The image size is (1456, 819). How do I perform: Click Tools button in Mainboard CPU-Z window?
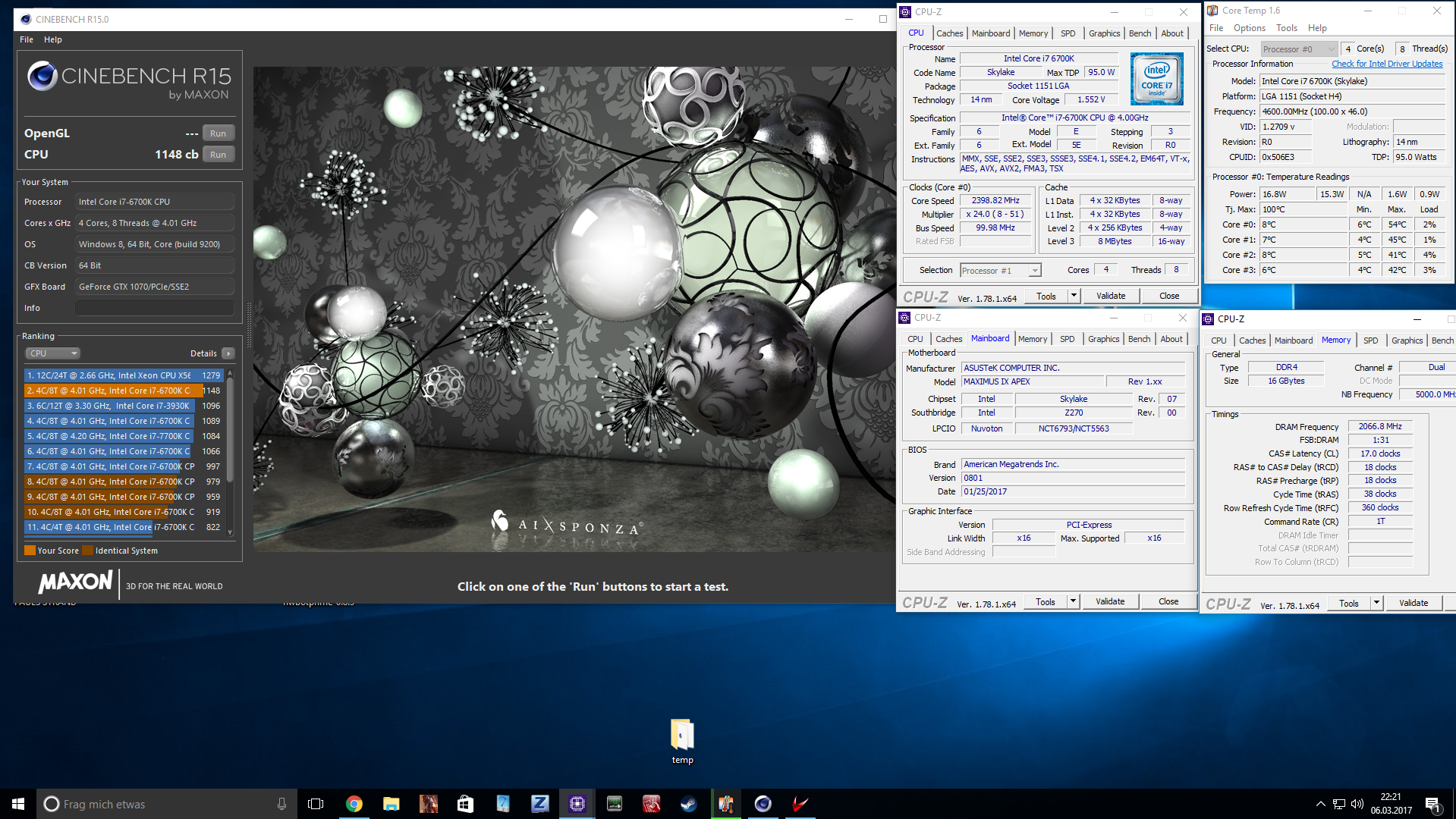[x=1046, y=601]
